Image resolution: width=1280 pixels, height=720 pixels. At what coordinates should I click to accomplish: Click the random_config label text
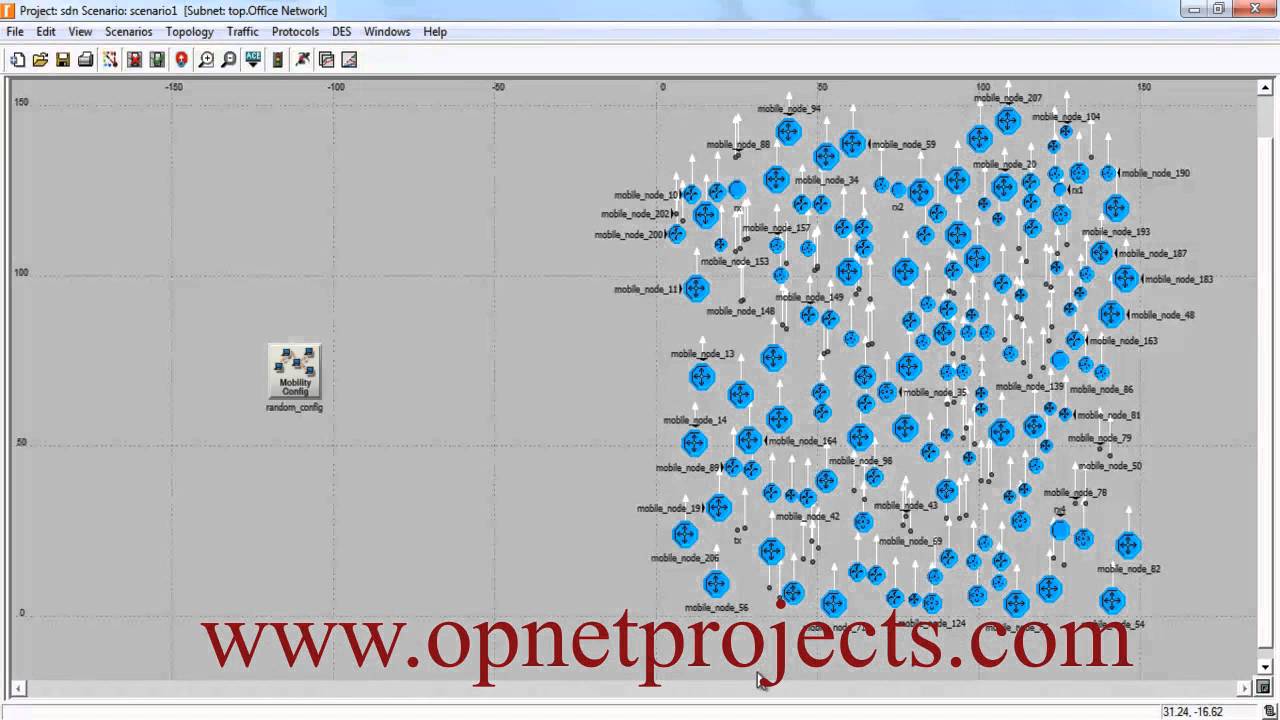294,408
